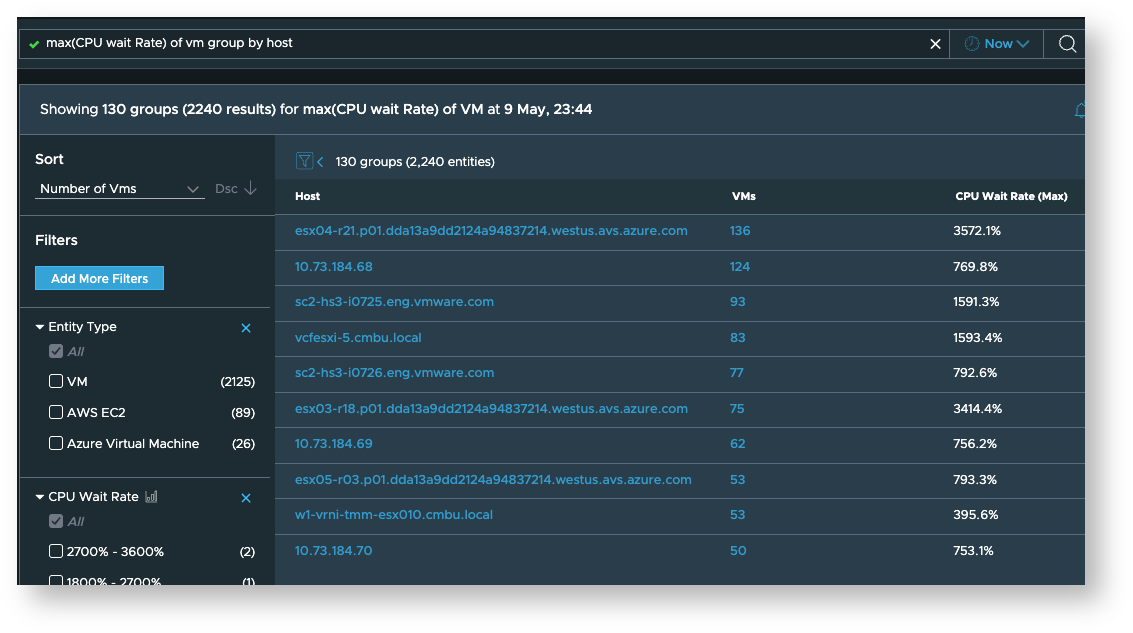Click the 124 VMs count link
1133x633 pixels.
pos(740,267)
